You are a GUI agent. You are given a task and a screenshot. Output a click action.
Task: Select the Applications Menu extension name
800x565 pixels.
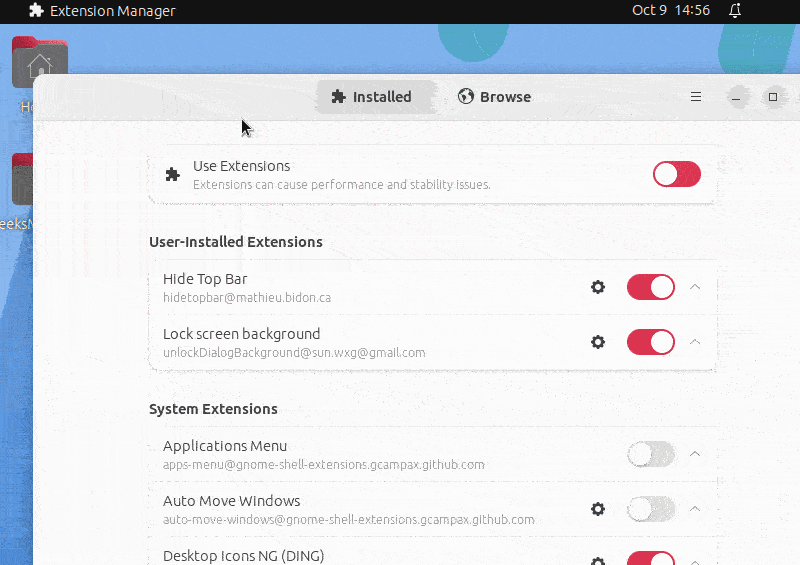(224, 446)
